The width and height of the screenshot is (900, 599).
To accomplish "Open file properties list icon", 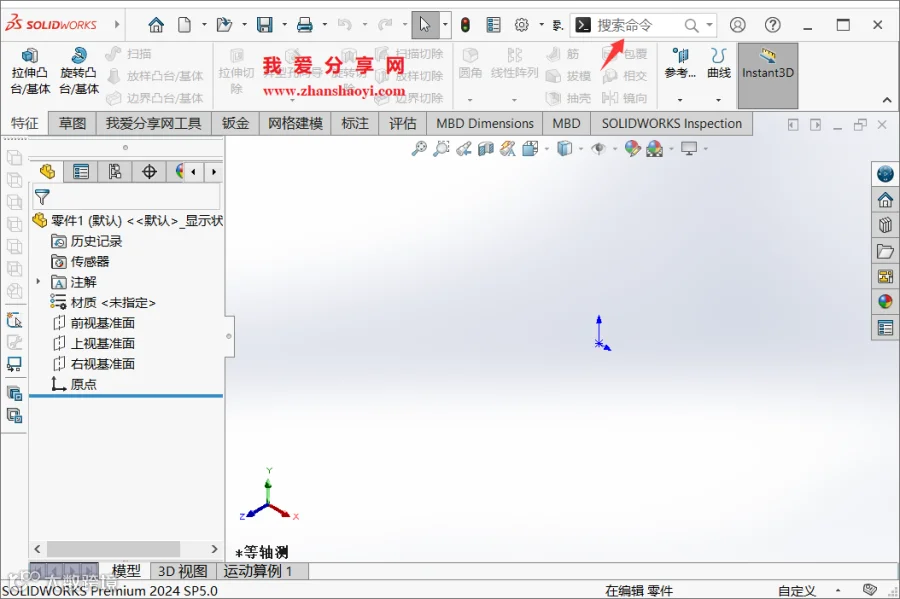I will [493, 25].
